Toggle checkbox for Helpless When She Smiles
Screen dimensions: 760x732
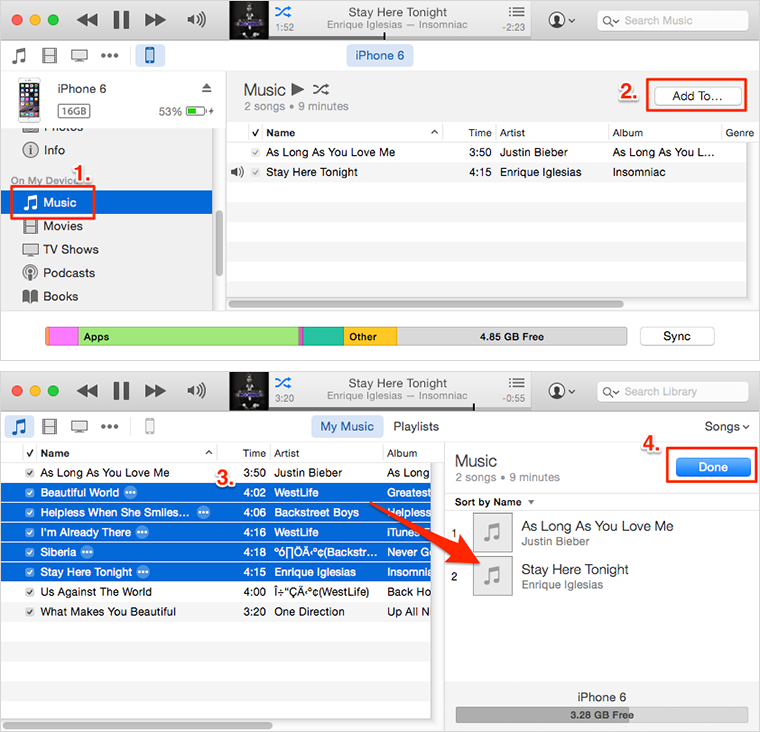tap(30, 513)
